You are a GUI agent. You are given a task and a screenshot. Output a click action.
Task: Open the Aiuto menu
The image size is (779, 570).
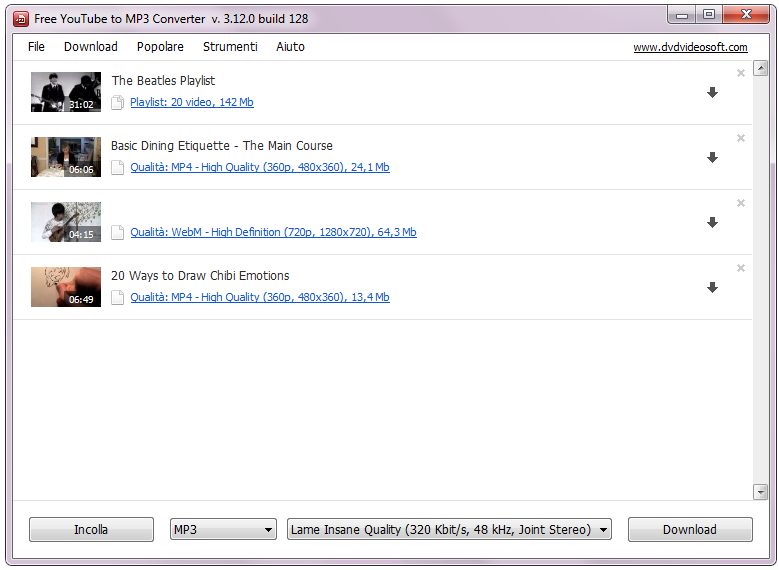tap(291, 47)
